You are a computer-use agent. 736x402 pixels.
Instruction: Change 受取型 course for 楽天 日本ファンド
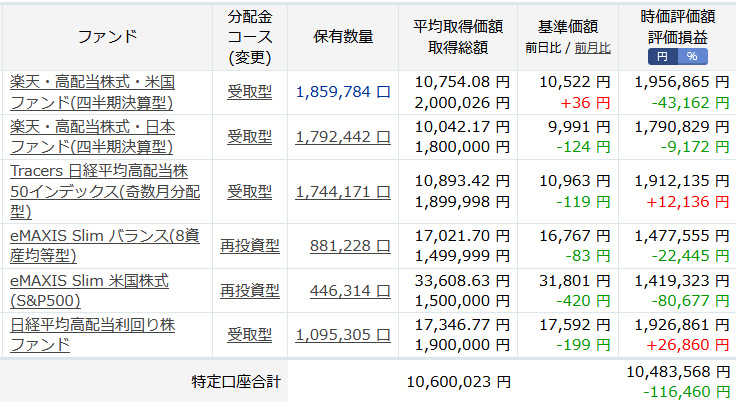pyautogui.click(x=250, y=137)
